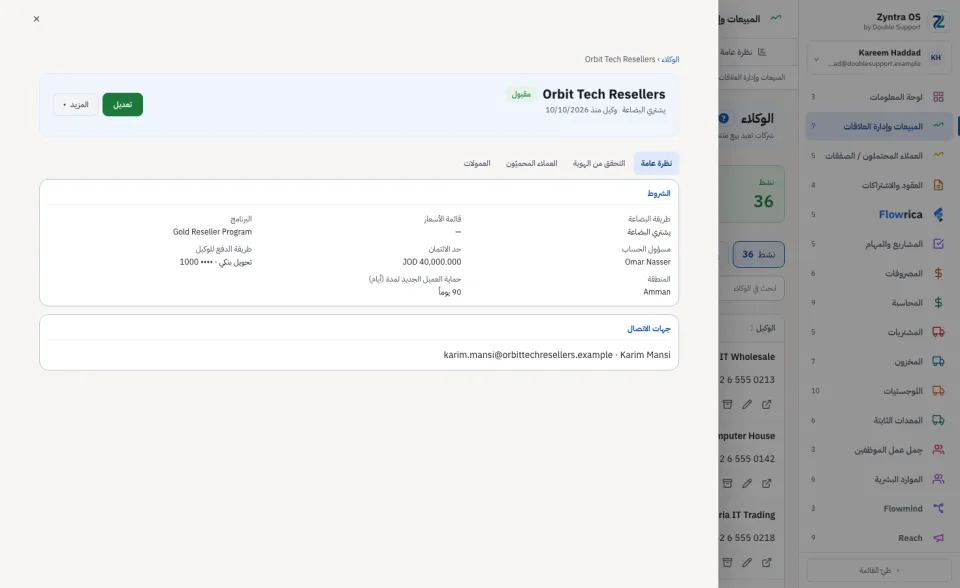
Task: Collapse the sidebar with طيّ القائمة
Action: [879, 570]
